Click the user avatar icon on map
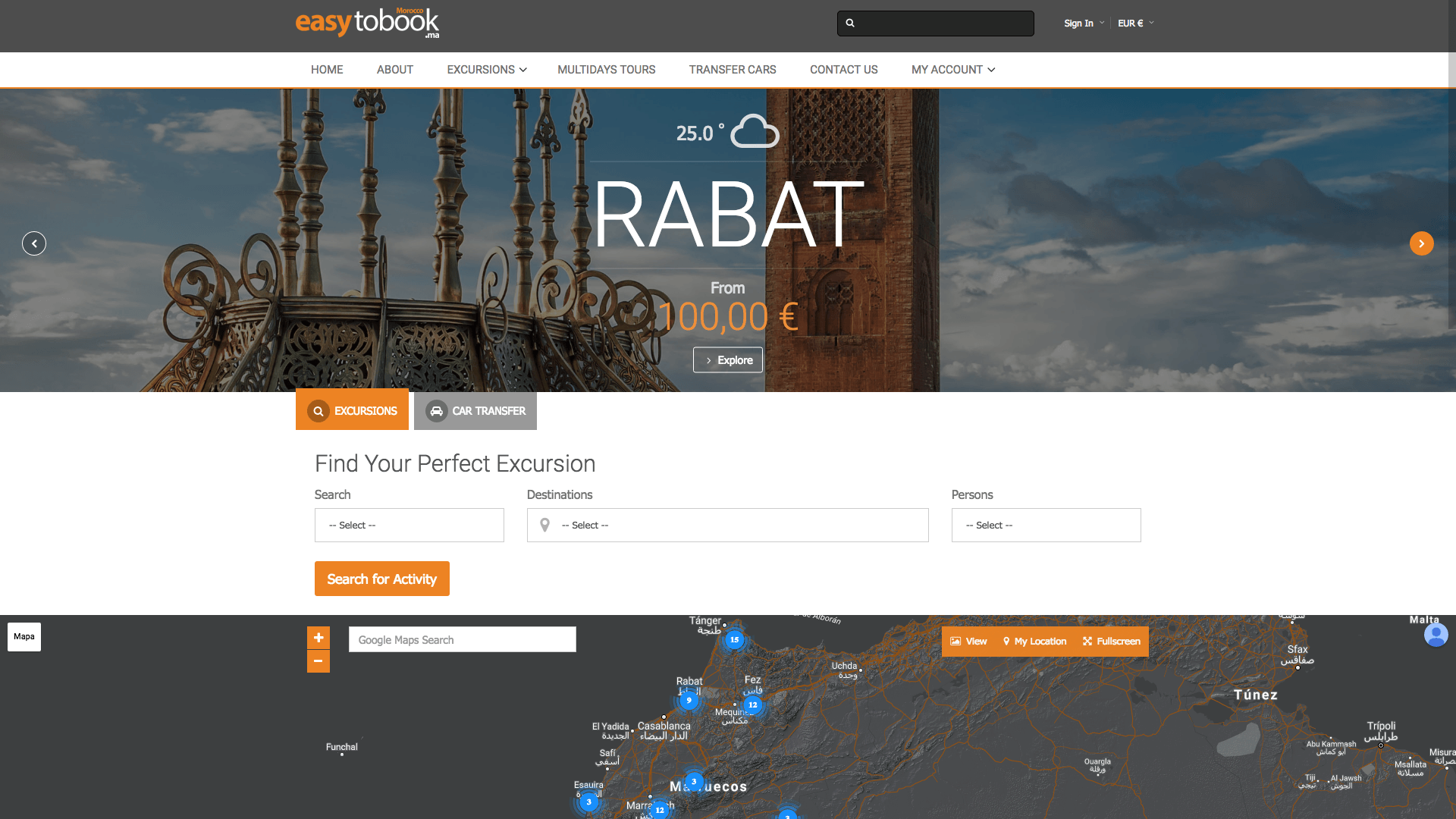1456x819 pixels. 1436,635
